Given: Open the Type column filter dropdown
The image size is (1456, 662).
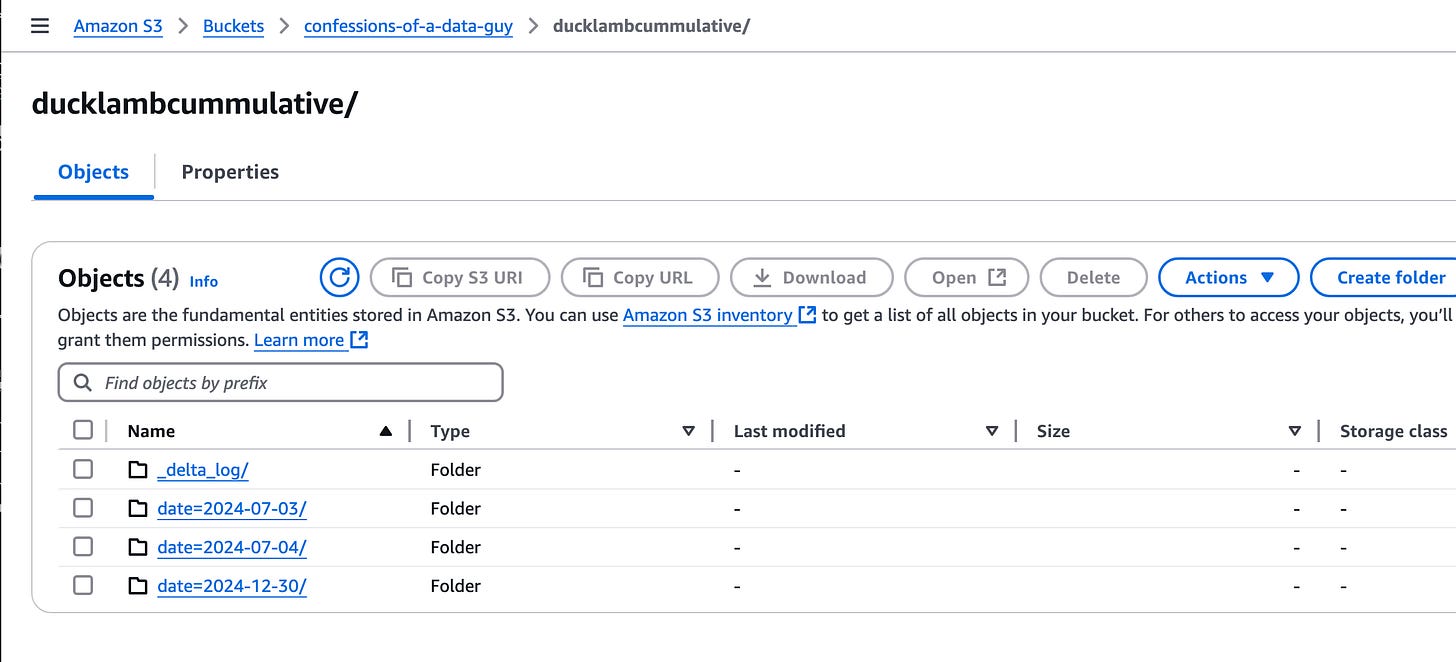Looking at the screenshot, I should coord(688,431).
